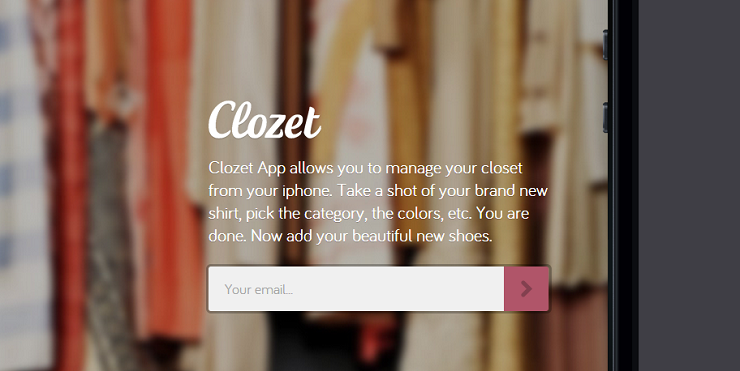
Task: Click the upper side button on phone mockup
Action: (x=605, y=45)
